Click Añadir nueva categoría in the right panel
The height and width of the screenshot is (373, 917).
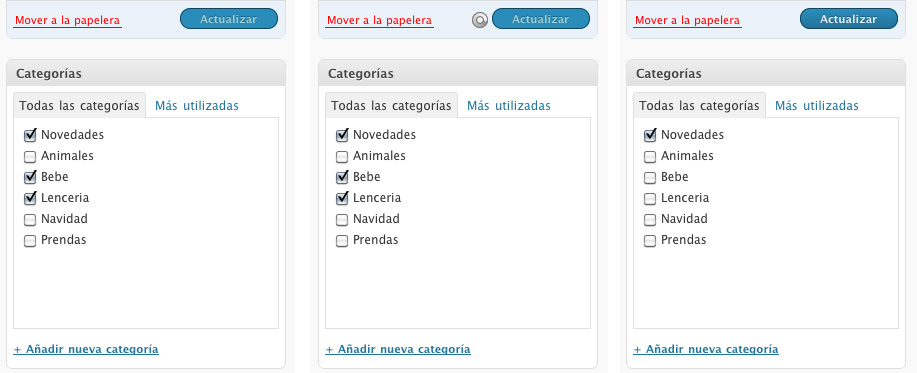pos(706,349)
